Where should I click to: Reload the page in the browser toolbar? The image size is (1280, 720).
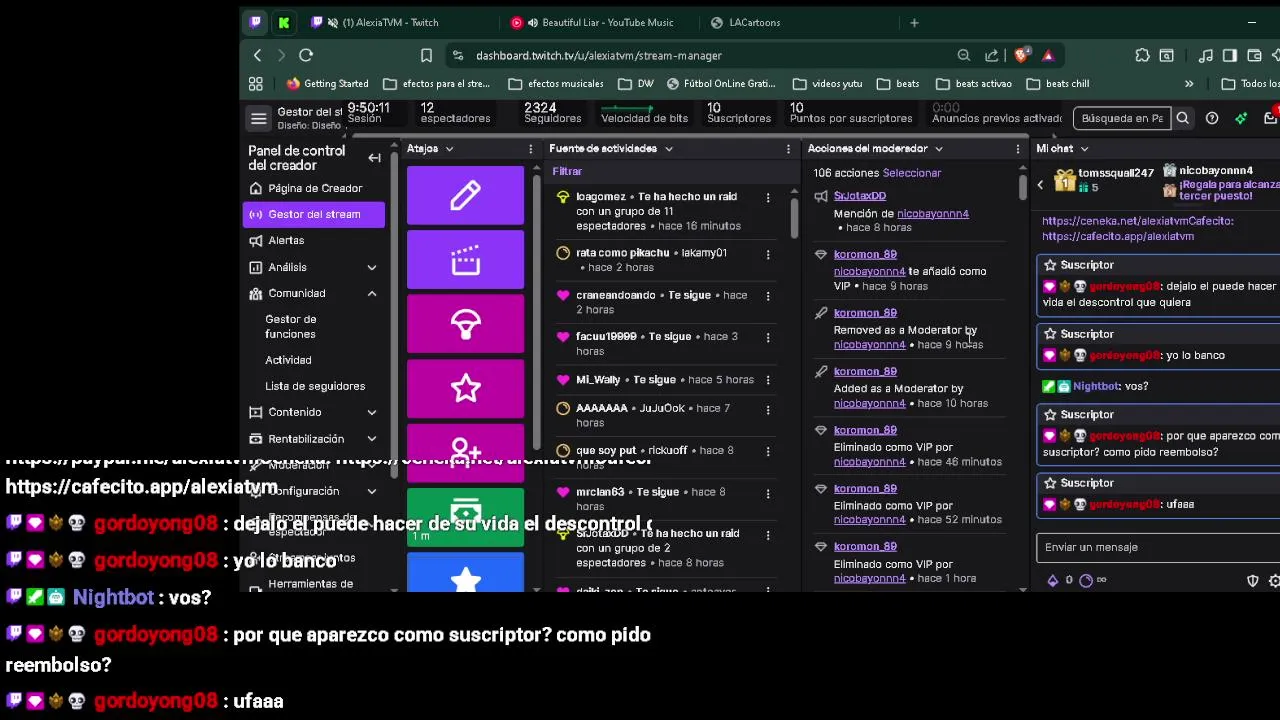(306, 55)
